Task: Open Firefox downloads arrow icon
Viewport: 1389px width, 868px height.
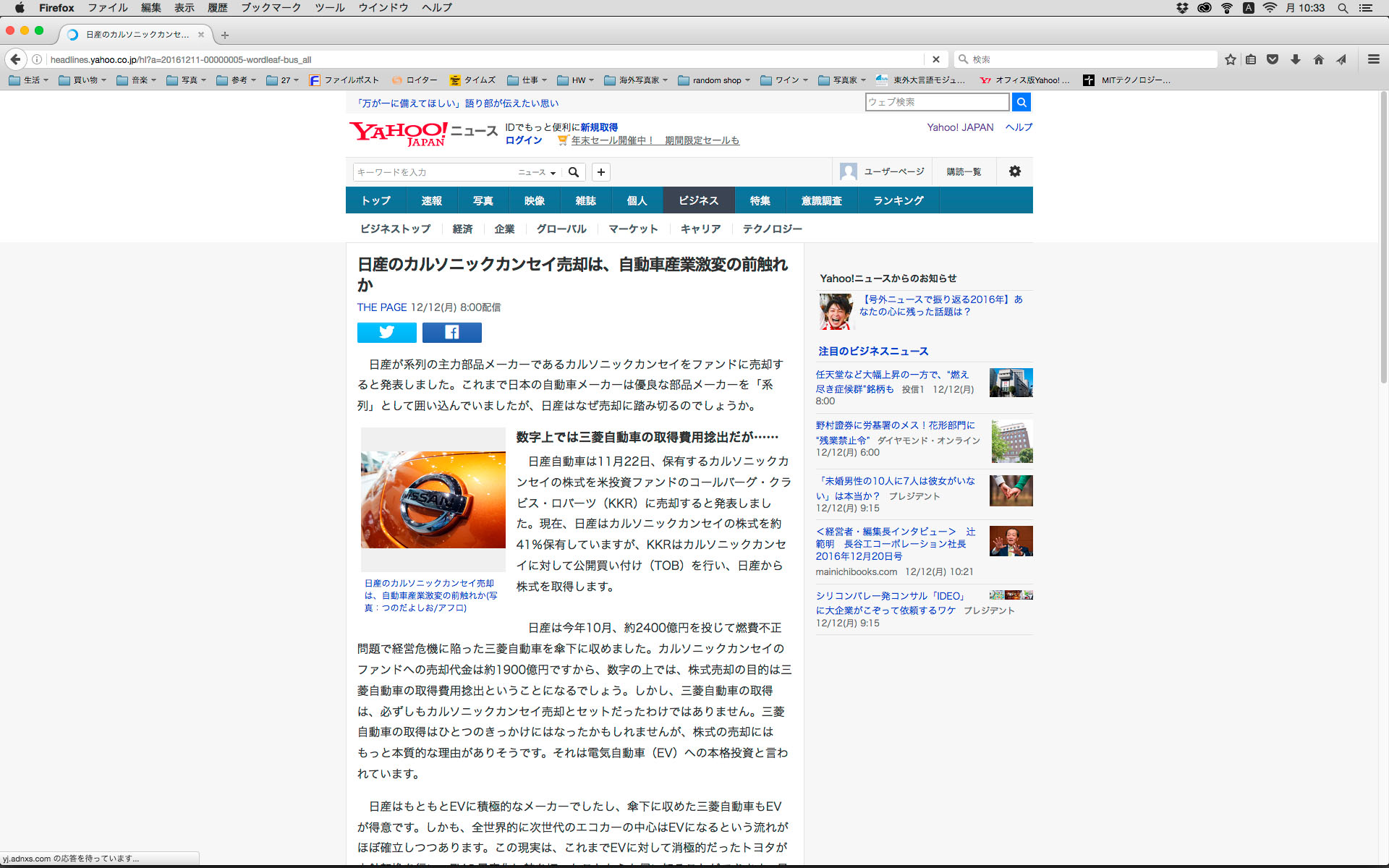Action: [x=1296, y=59]
